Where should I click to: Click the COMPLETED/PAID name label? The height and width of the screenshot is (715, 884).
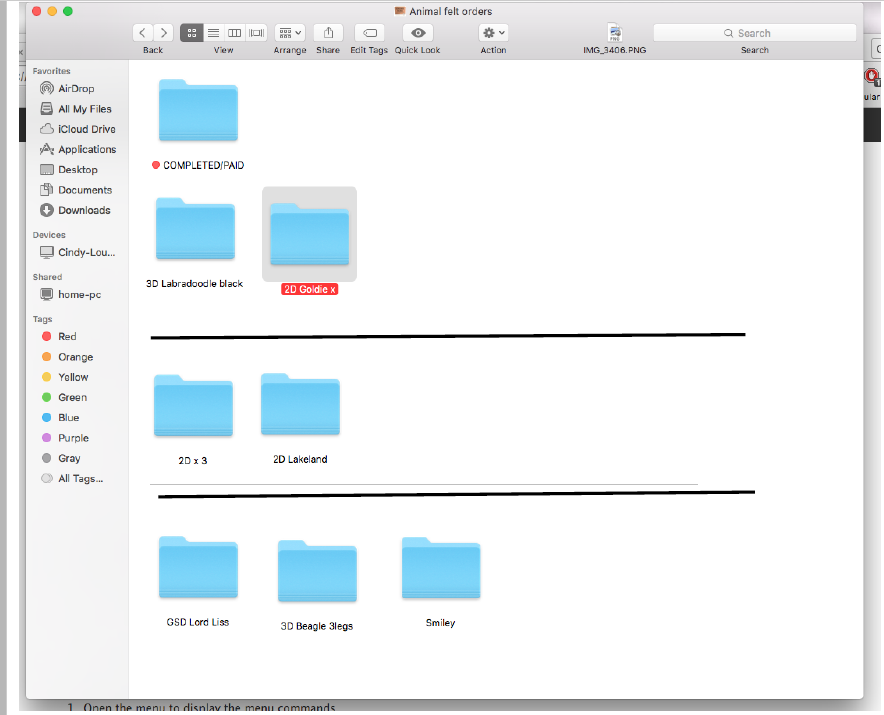[x=204, y=165]
